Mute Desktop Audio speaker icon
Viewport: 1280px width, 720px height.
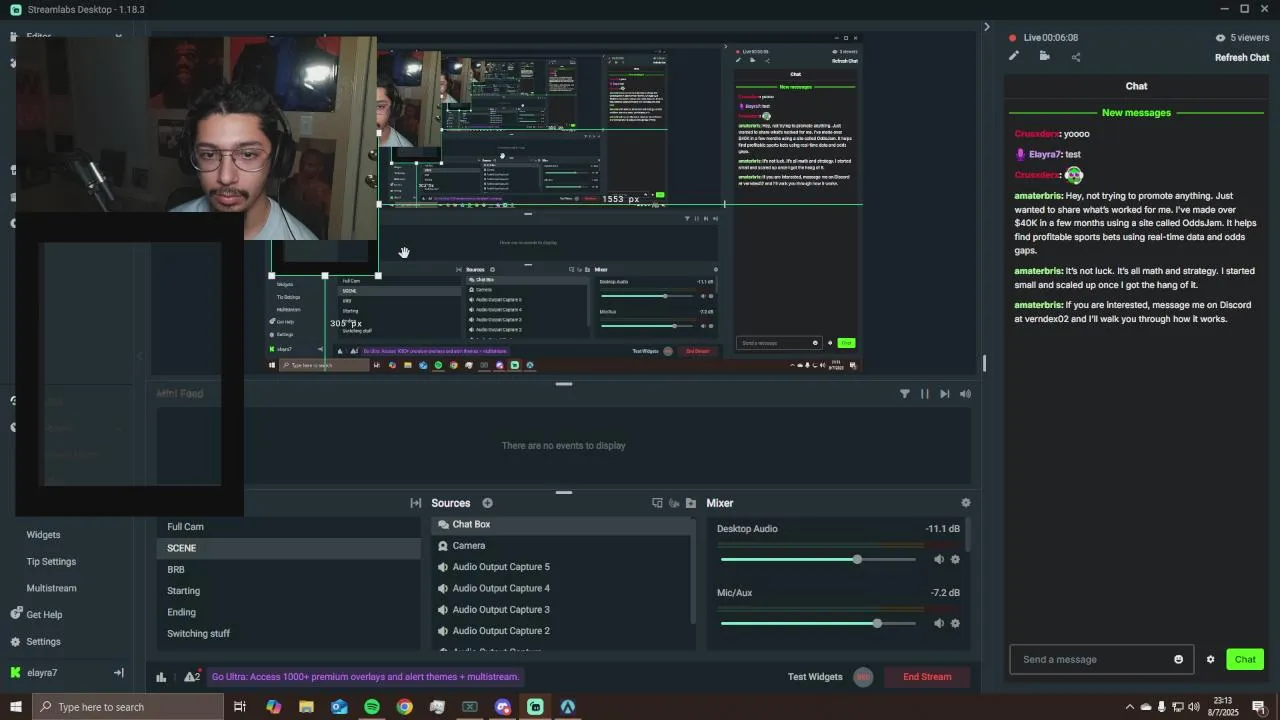tap(939, 559)
